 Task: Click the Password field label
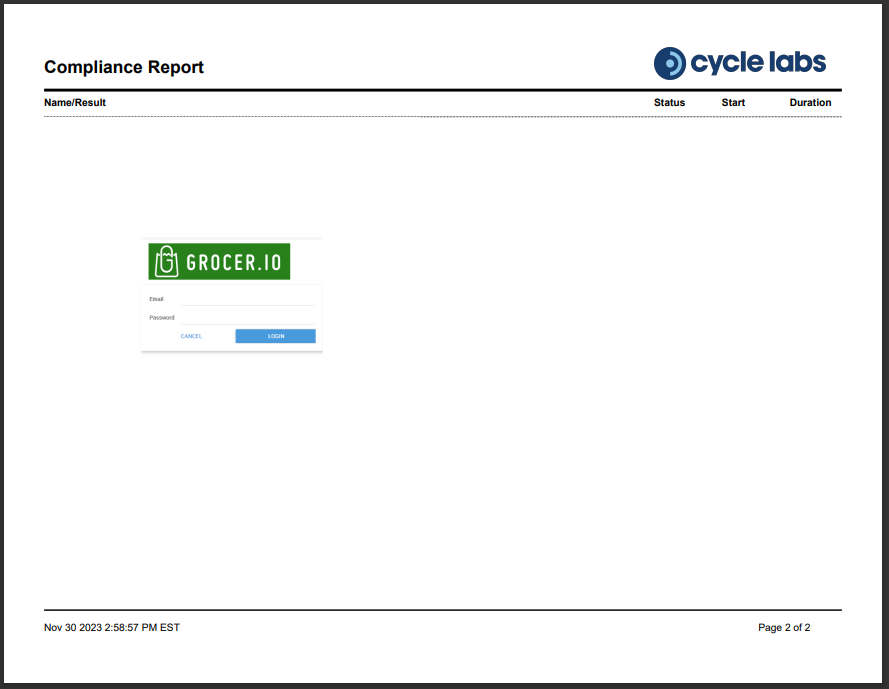[x=161, y=317]
